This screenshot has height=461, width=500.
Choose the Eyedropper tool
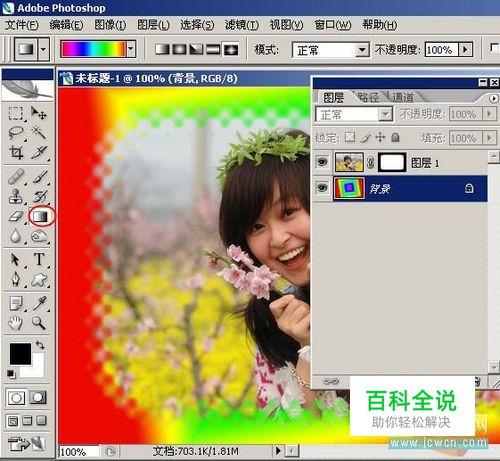pos(39,303)
